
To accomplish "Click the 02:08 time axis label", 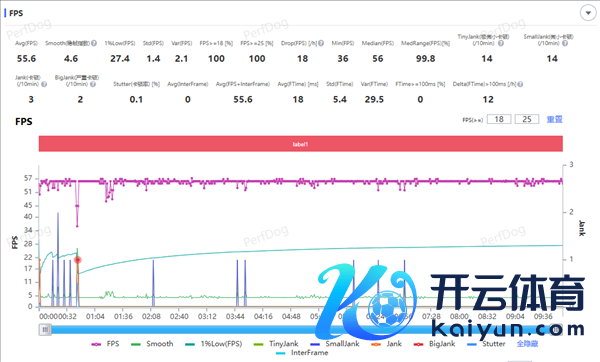I will pyautogui.click(x=151, y=317).
